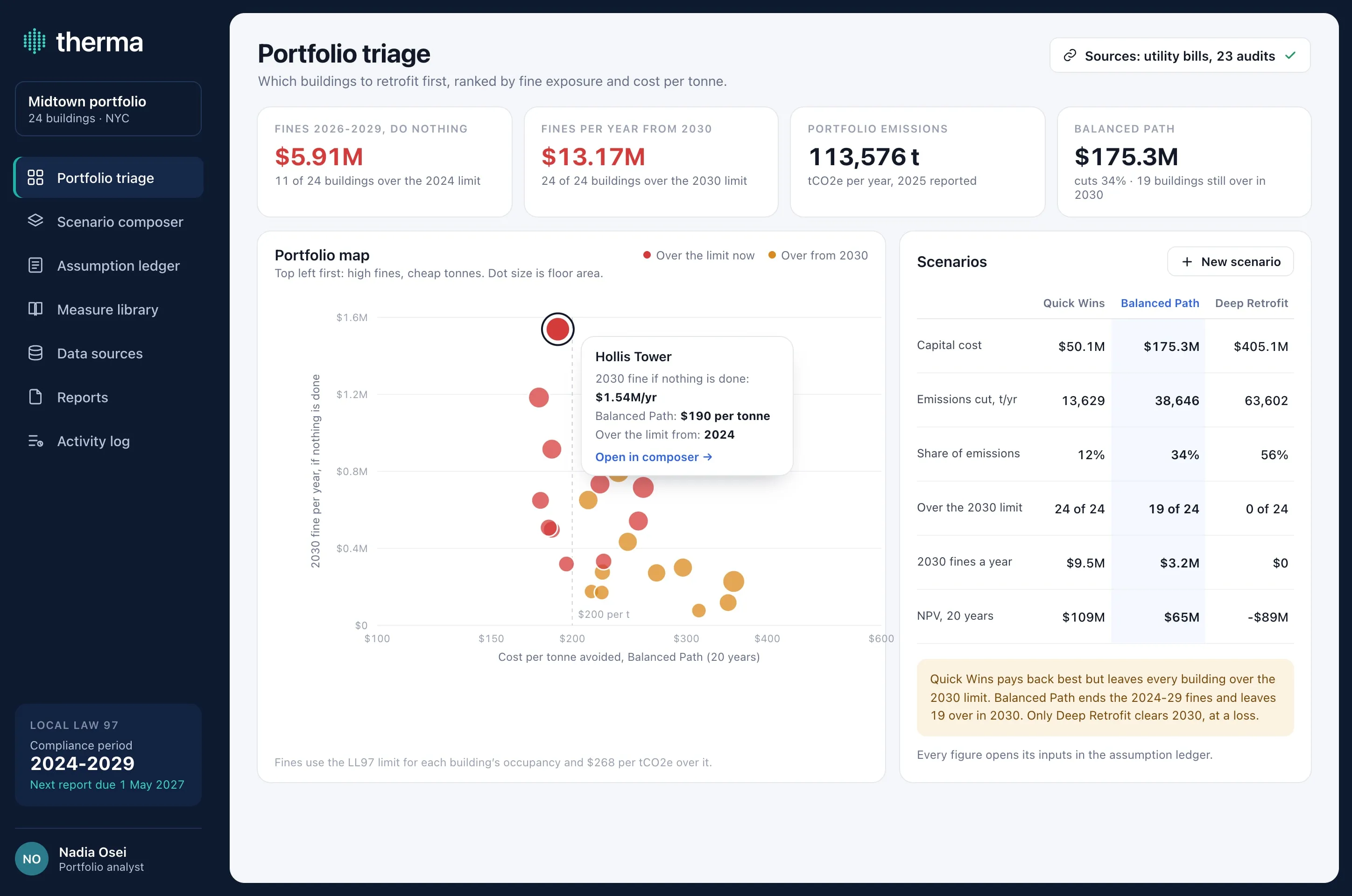The image size is (1352, 896).
Task: Click the red dot near $1.2M
Action: pos(539,397)
